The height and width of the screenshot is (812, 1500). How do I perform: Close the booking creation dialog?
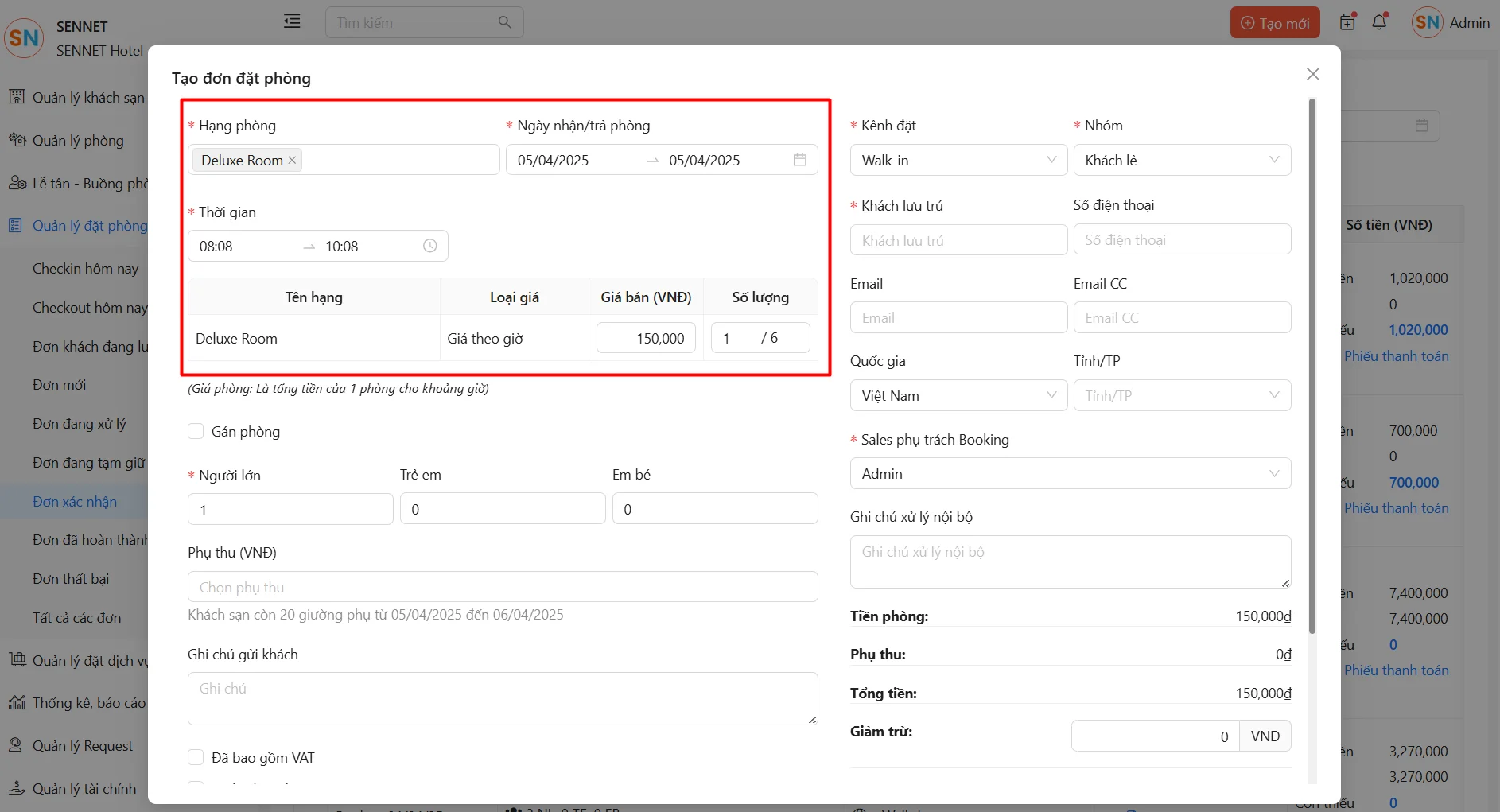1312,74
